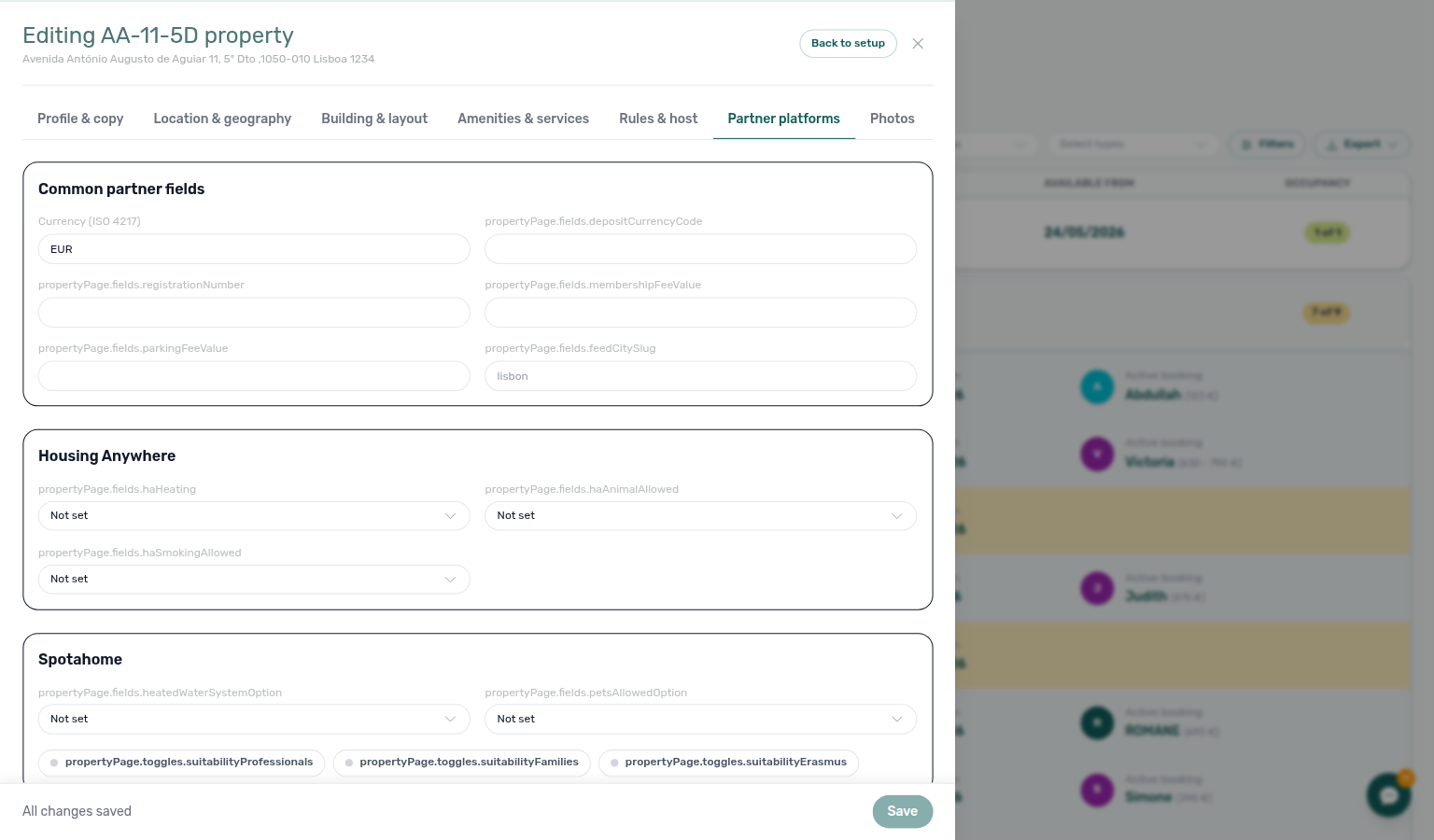Click Filters button in background page
The image size is (1434, 840).
click(1268, 144)
